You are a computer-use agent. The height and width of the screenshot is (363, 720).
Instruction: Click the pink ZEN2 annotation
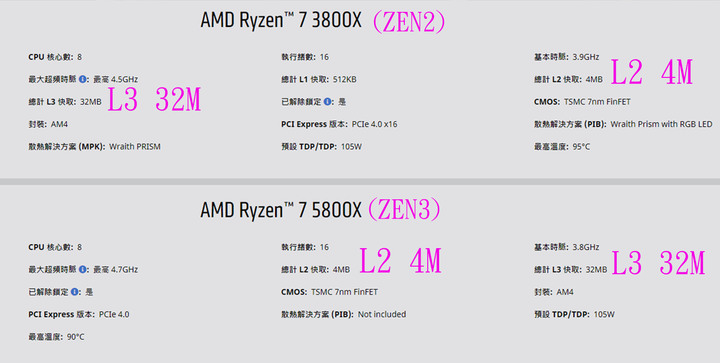coord(408,22)
